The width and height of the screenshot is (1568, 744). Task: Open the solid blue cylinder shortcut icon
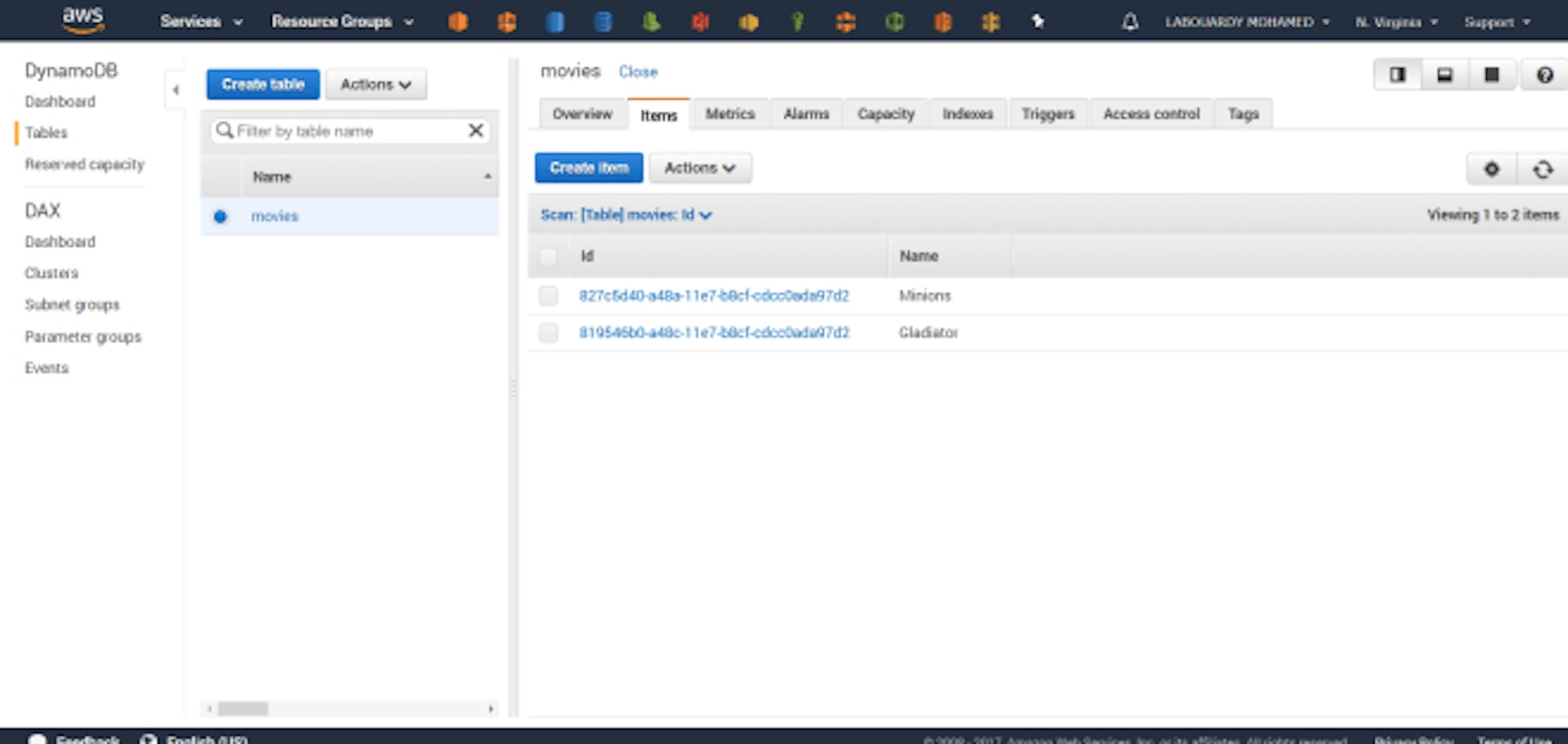(x=555, y=22)
